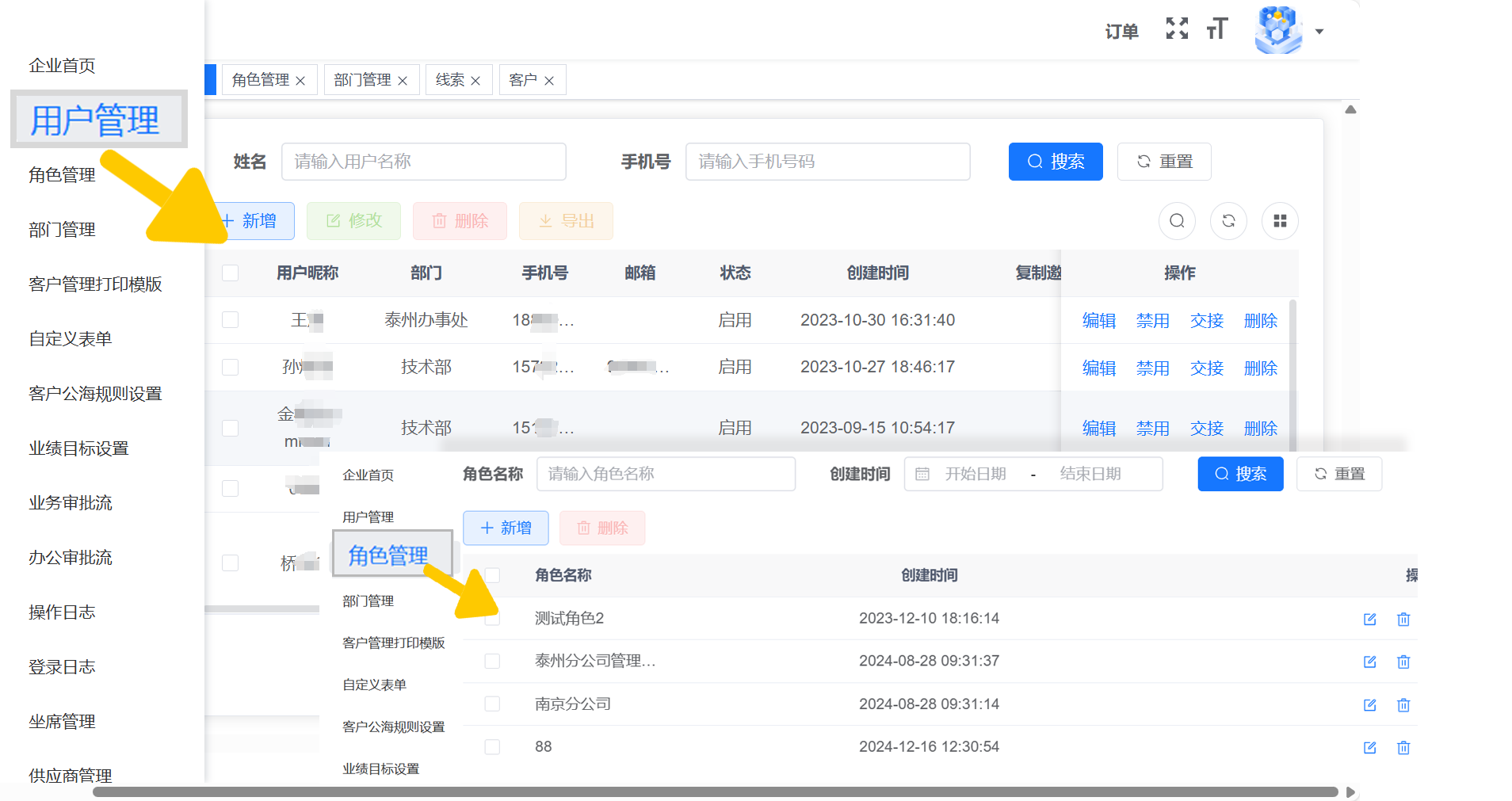
Task: Open the column grid display icon
Action: click(x=1279, y=221)
